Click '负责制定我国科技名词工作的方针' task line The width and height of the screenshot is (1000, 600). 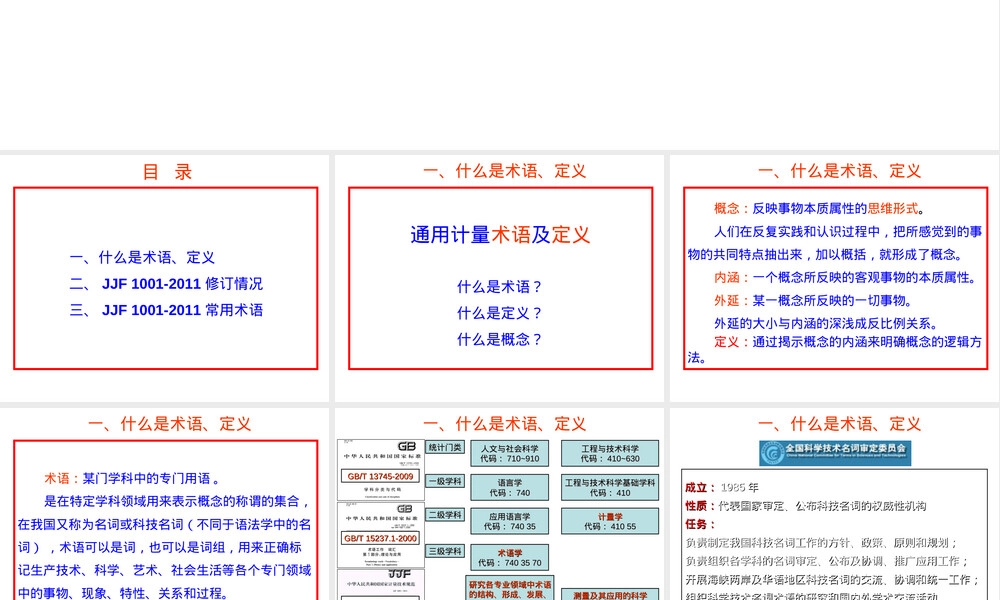(821, 543)
